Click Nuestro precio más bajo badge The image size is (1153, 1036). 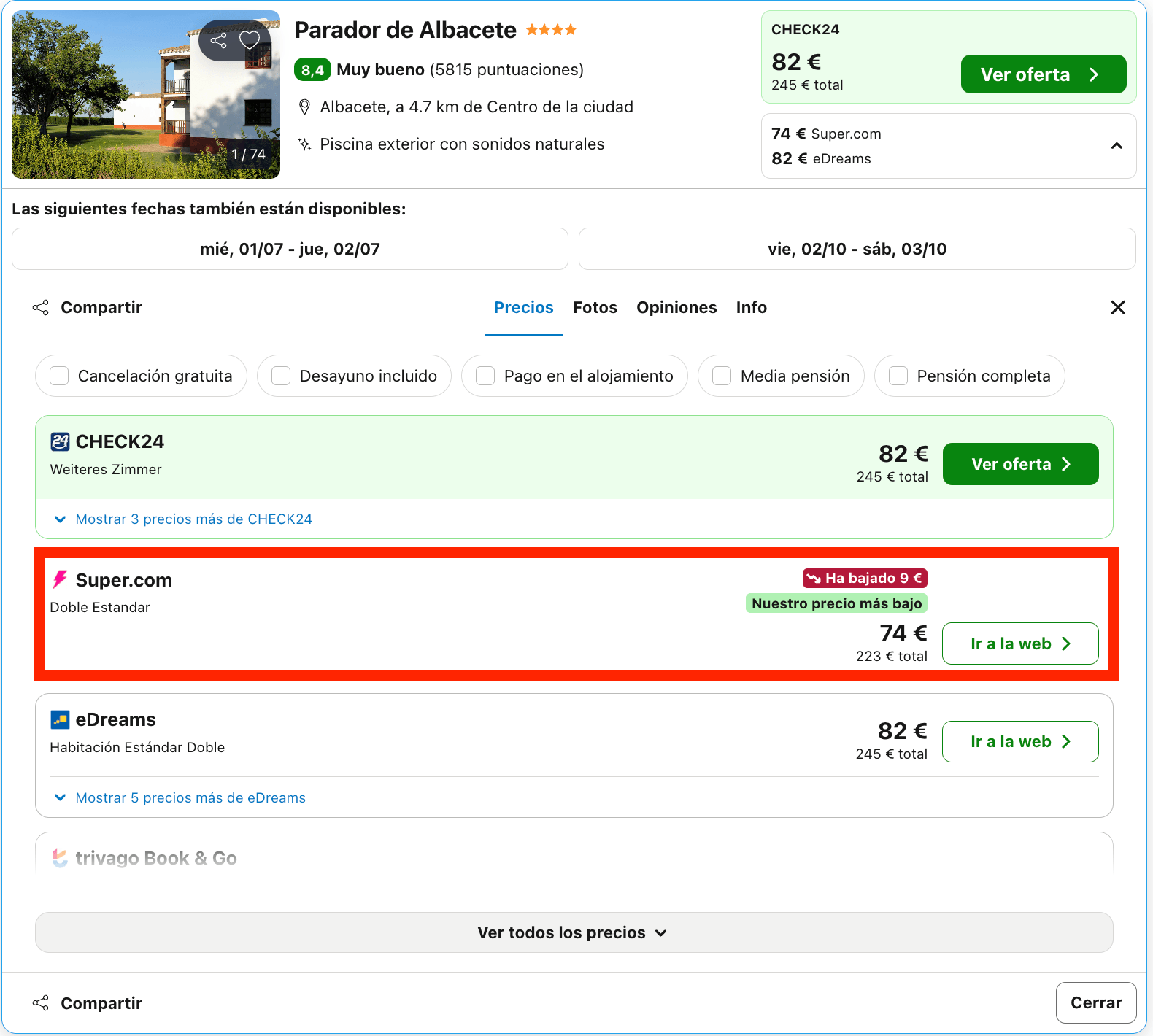pos(836,603)
